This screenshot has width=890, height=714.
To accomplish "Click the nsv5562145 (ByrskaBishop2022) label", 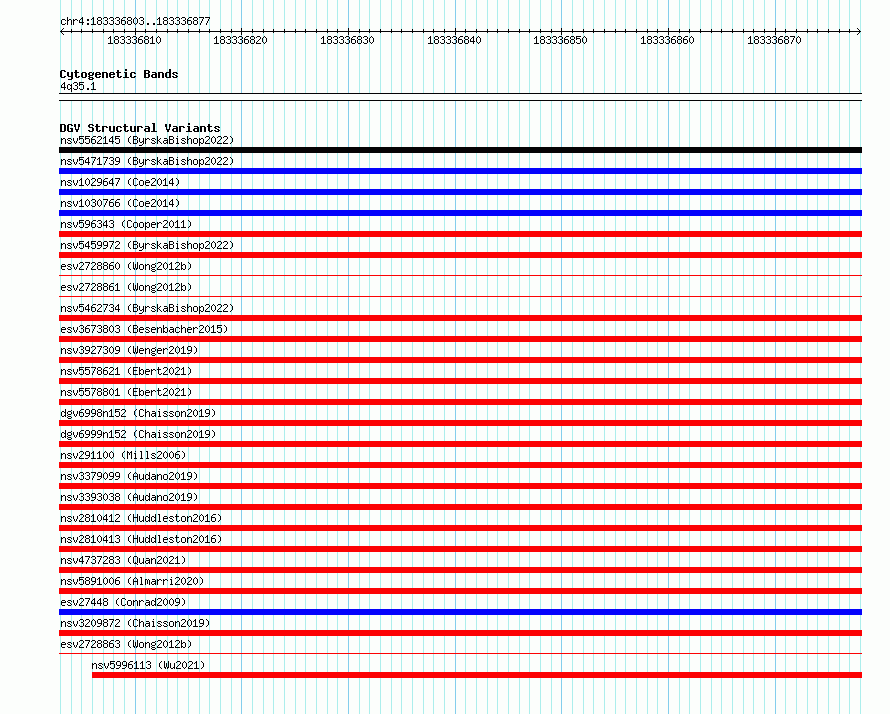I will pyautogui.click(x=147, y=140).
